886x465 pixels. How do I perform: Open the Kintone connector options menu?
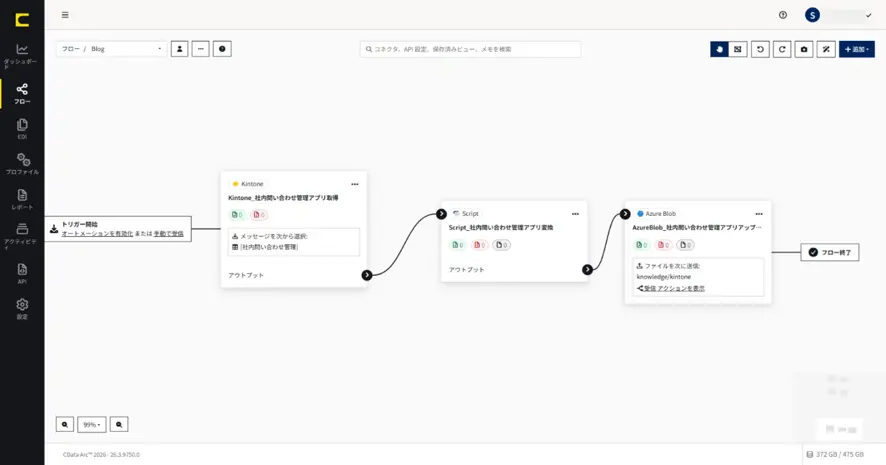click(355, 184)
